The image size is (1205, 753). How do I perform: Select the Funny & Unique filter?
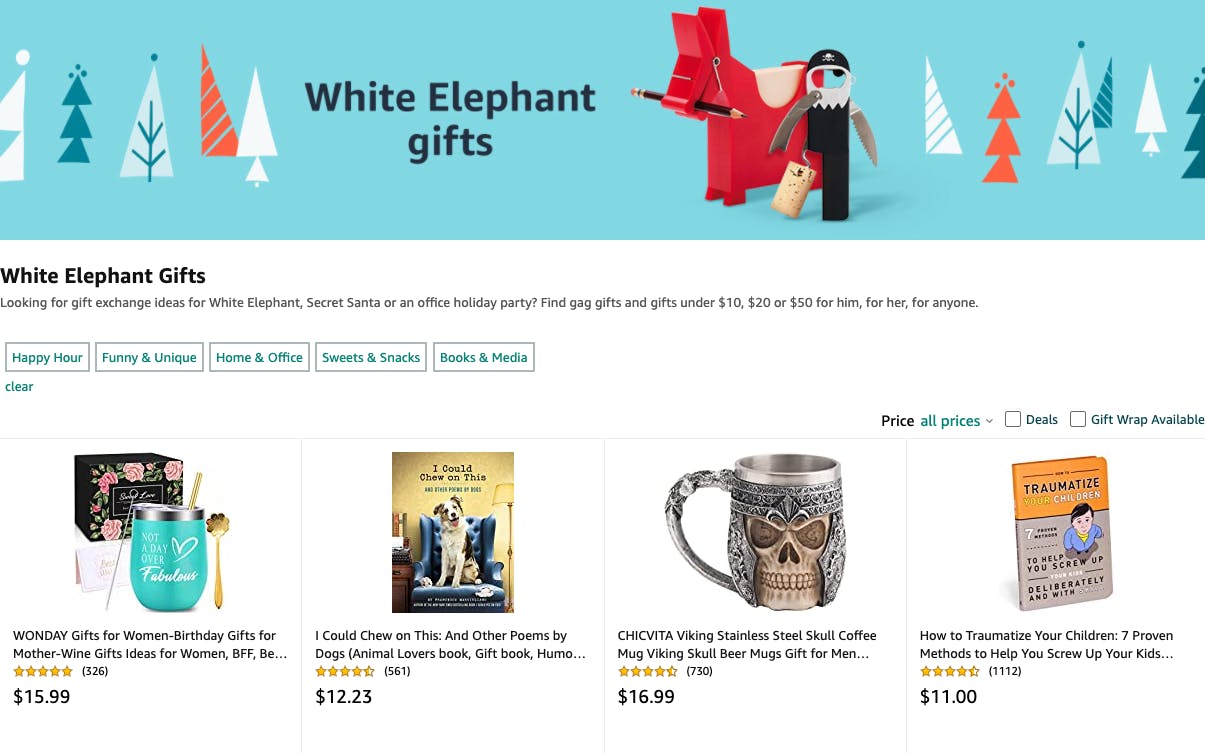(148, 357)
